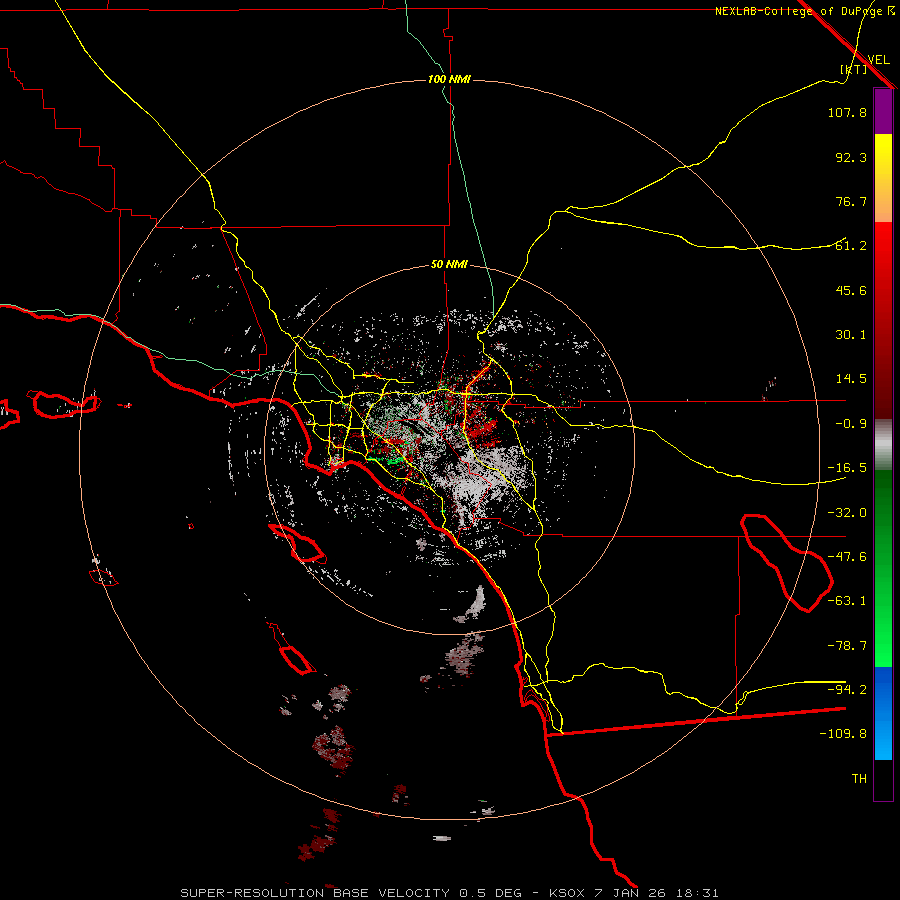Click the -109.8 velocity scale value

click(843, 734)
